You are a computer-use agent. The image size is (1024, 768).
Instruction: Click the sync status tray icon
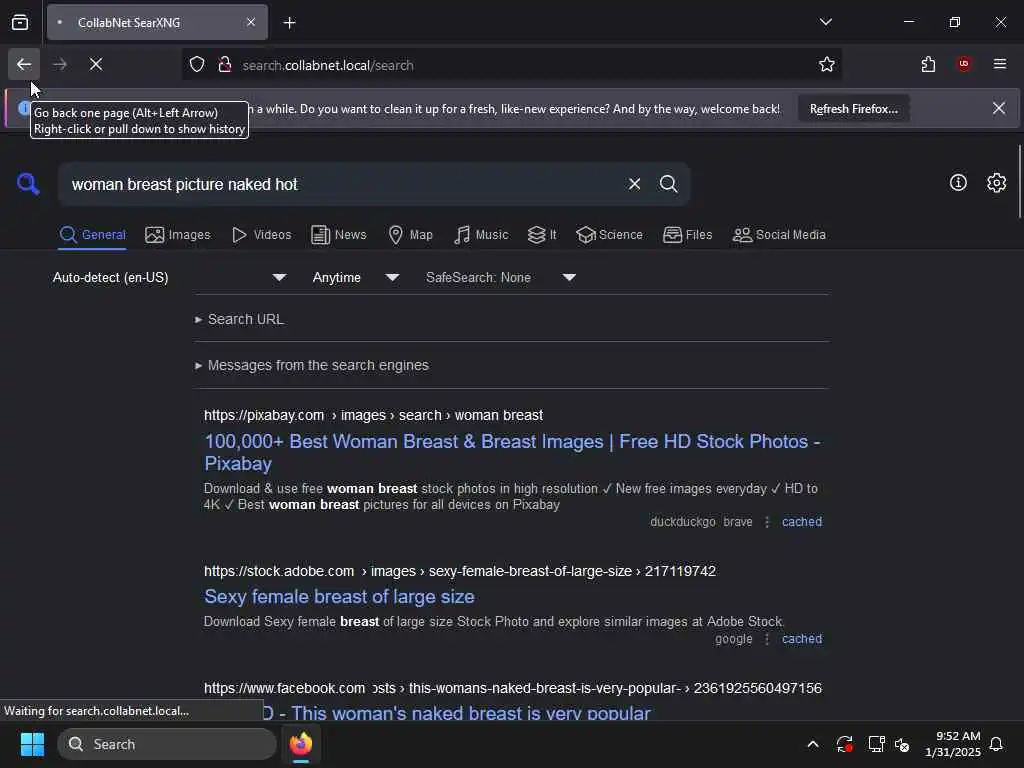[x=844, y=744]
